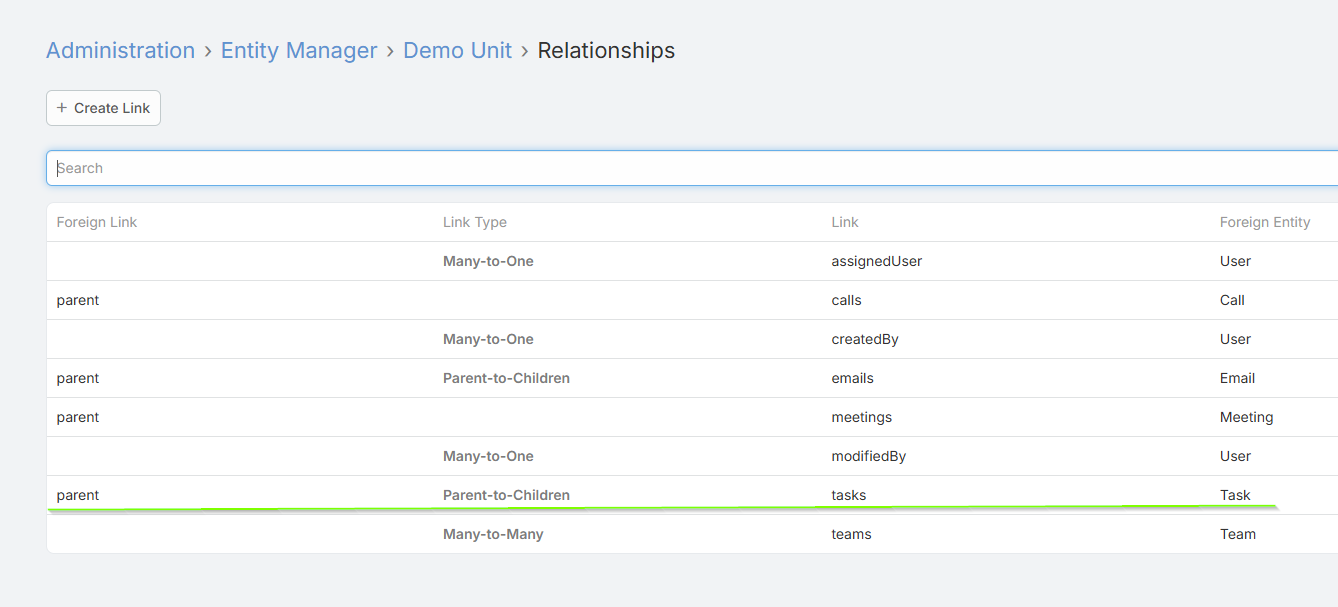This screenshot has width=1338, height=607.
Task: Open the calls relationship entry
Action: pos(846,300)
